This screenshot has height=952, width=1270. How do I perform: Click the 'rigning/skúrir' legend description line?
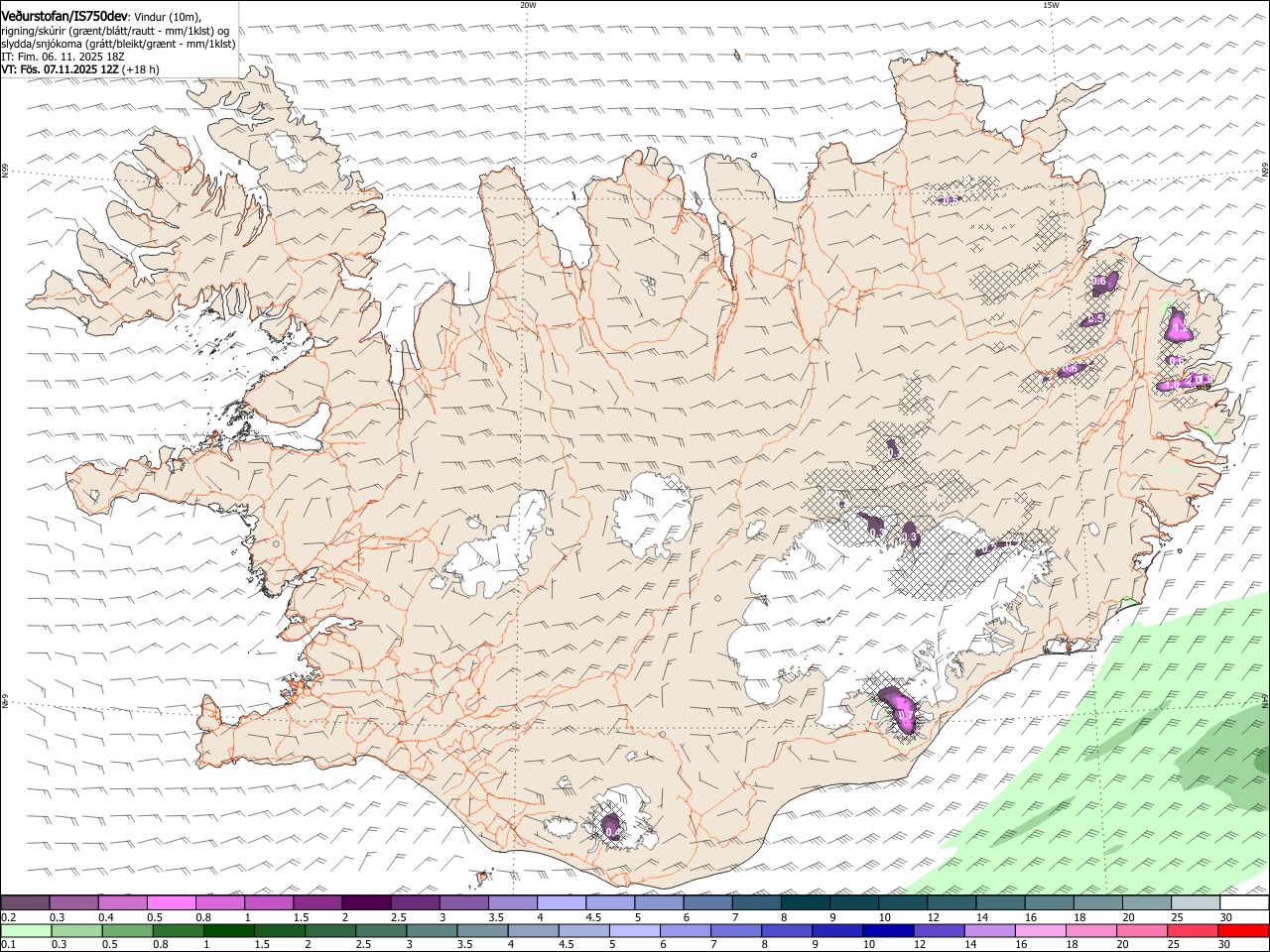(115, 31)
